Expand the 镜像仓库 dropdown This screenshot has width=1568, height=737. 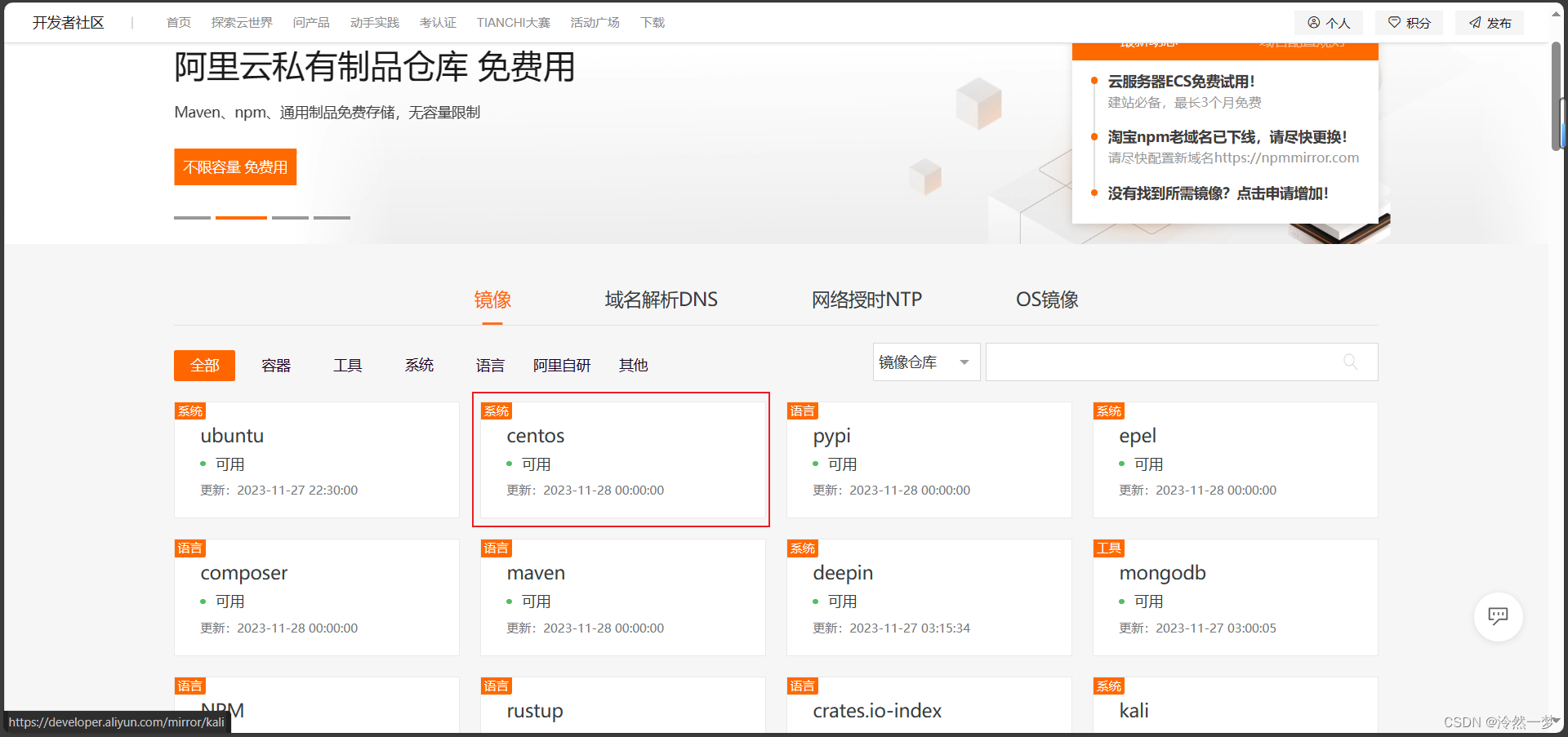coord(926,362)
